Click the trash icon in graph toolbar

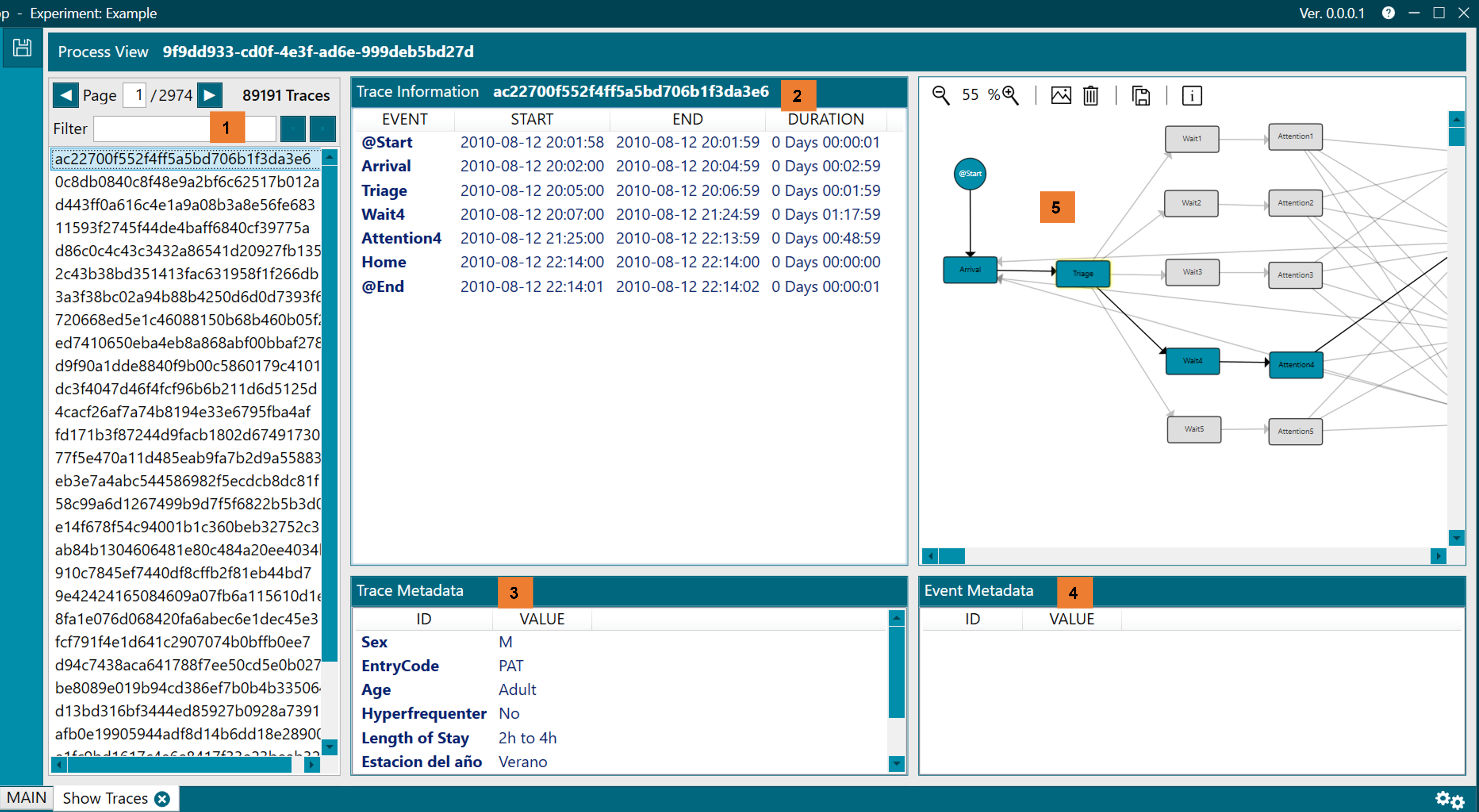pos(1091,95)
